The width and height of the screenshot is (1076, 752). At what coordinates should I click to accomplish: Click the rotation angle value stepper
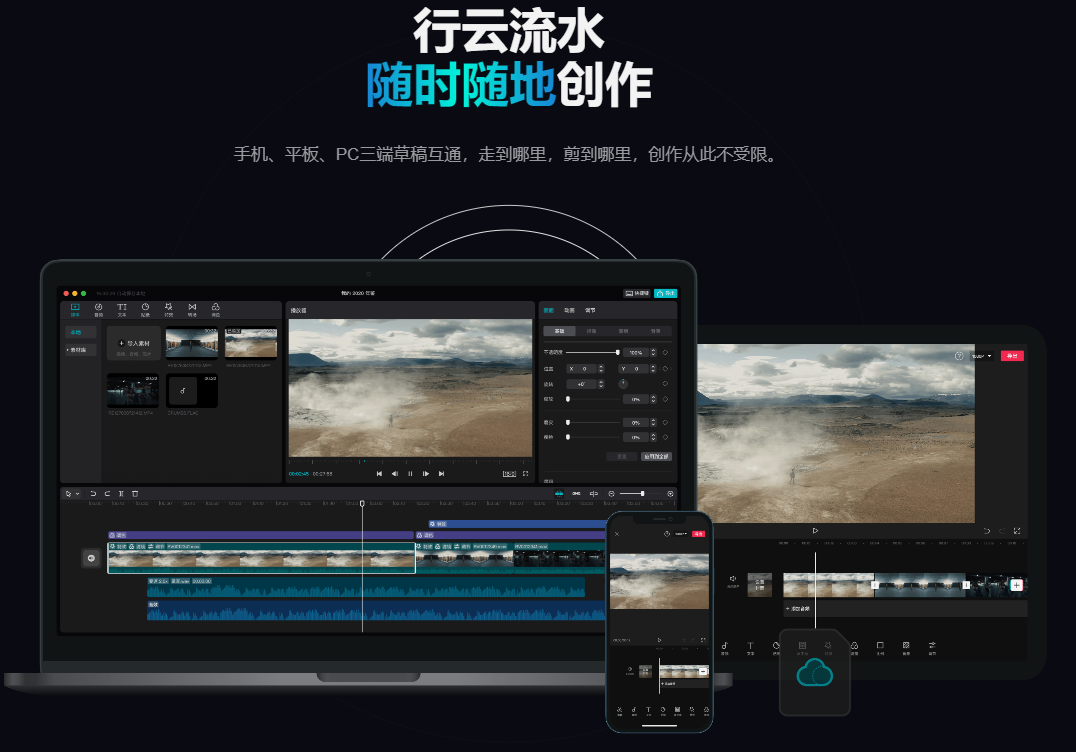point(601,384)
